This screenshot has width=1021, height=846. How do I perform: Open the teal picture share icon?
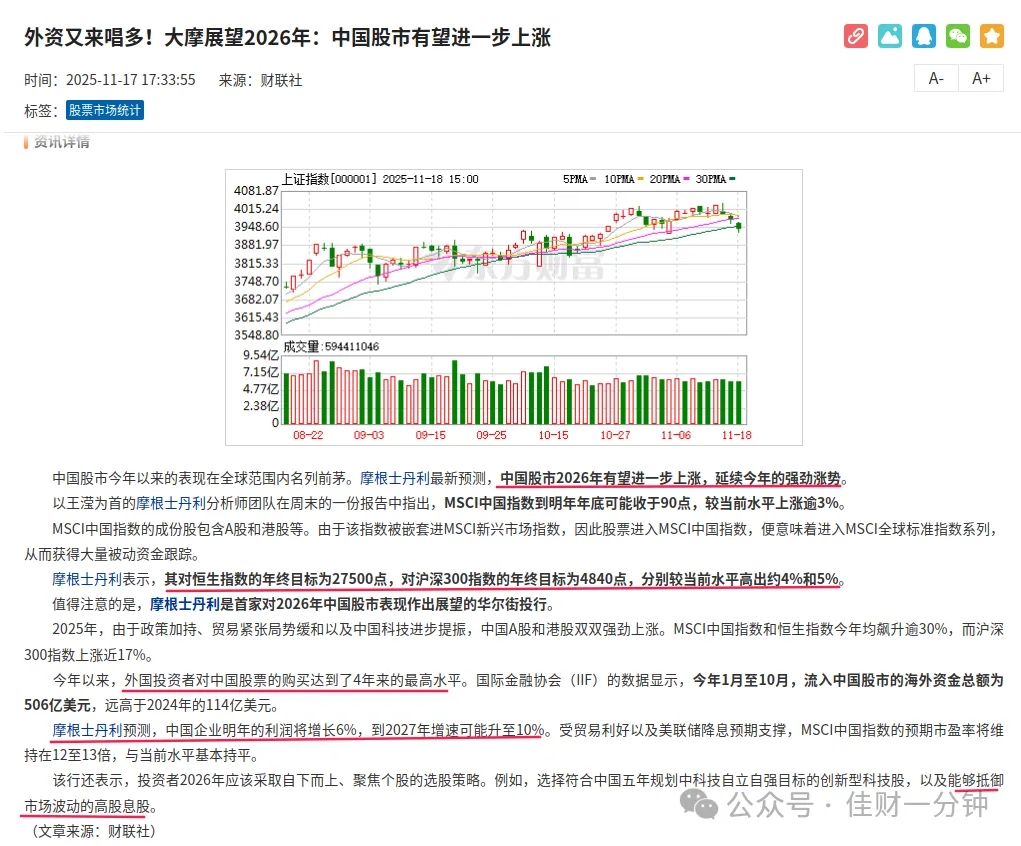tap(889, 37)
